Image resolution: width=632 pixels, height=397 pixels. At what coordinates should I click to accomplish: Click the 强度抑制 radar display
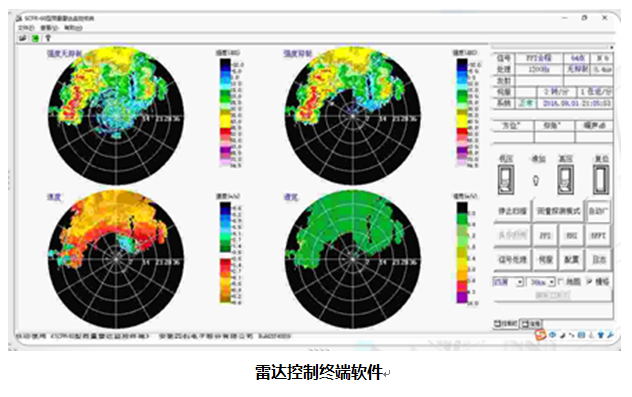353,116
